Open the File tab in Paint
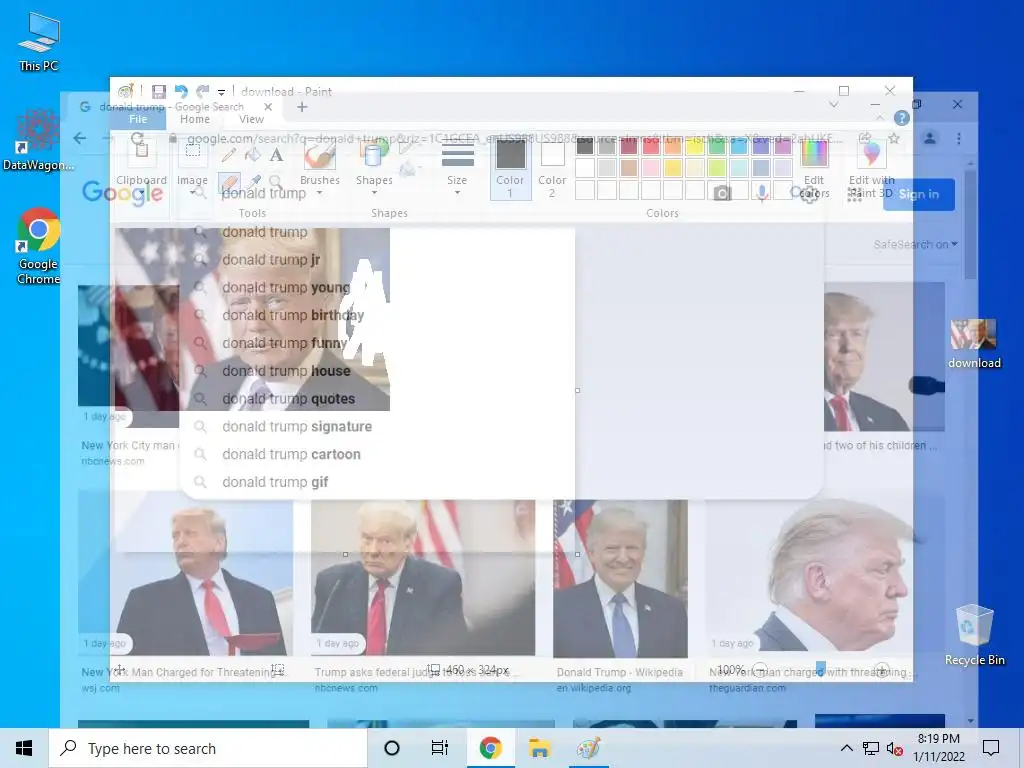Screen dimensions: 1024x768 pos(138,119)
